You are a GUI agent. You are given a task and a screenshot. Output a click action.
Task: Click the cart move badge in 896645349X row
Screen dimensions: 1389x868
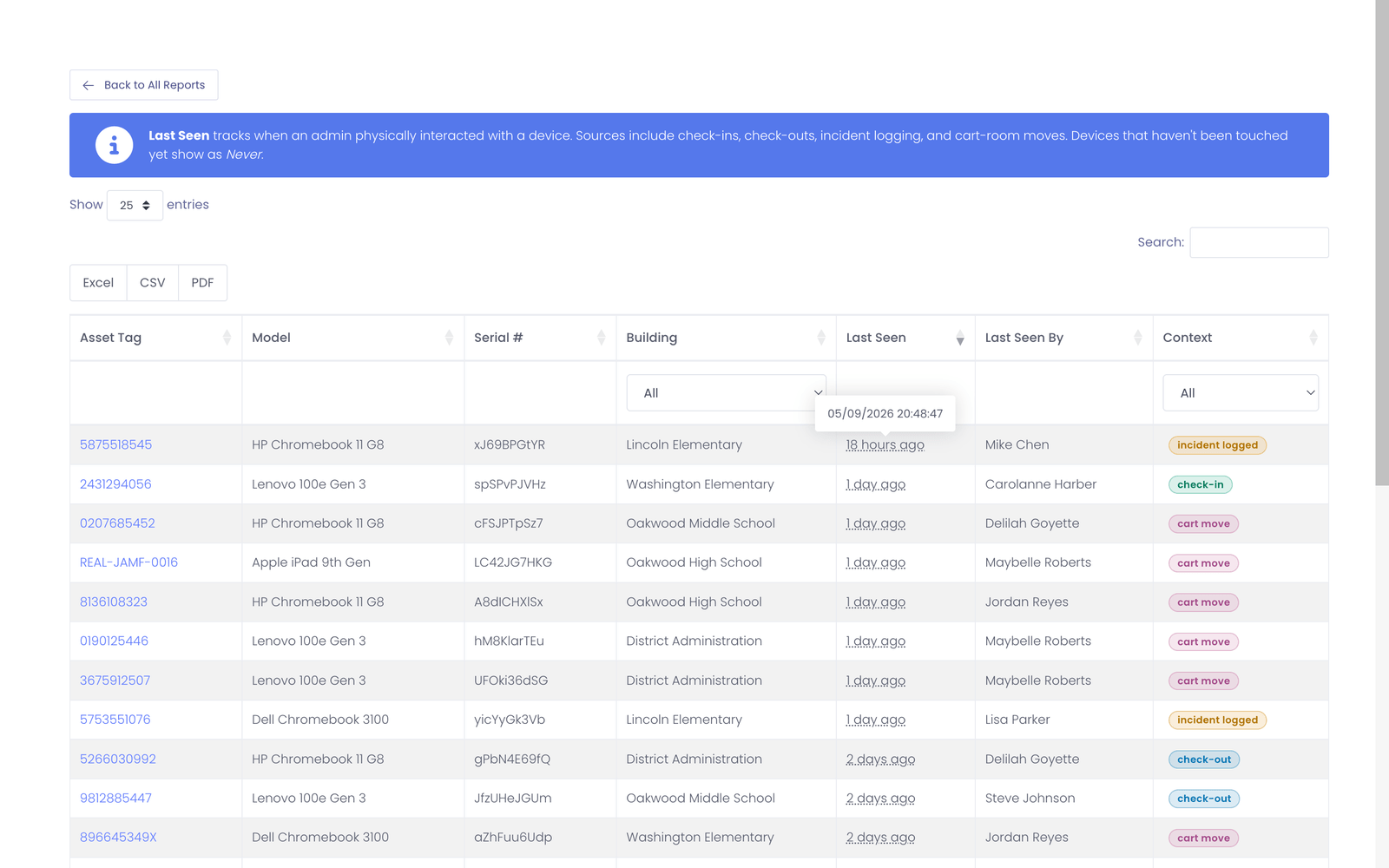click(x=1203, y=838)
